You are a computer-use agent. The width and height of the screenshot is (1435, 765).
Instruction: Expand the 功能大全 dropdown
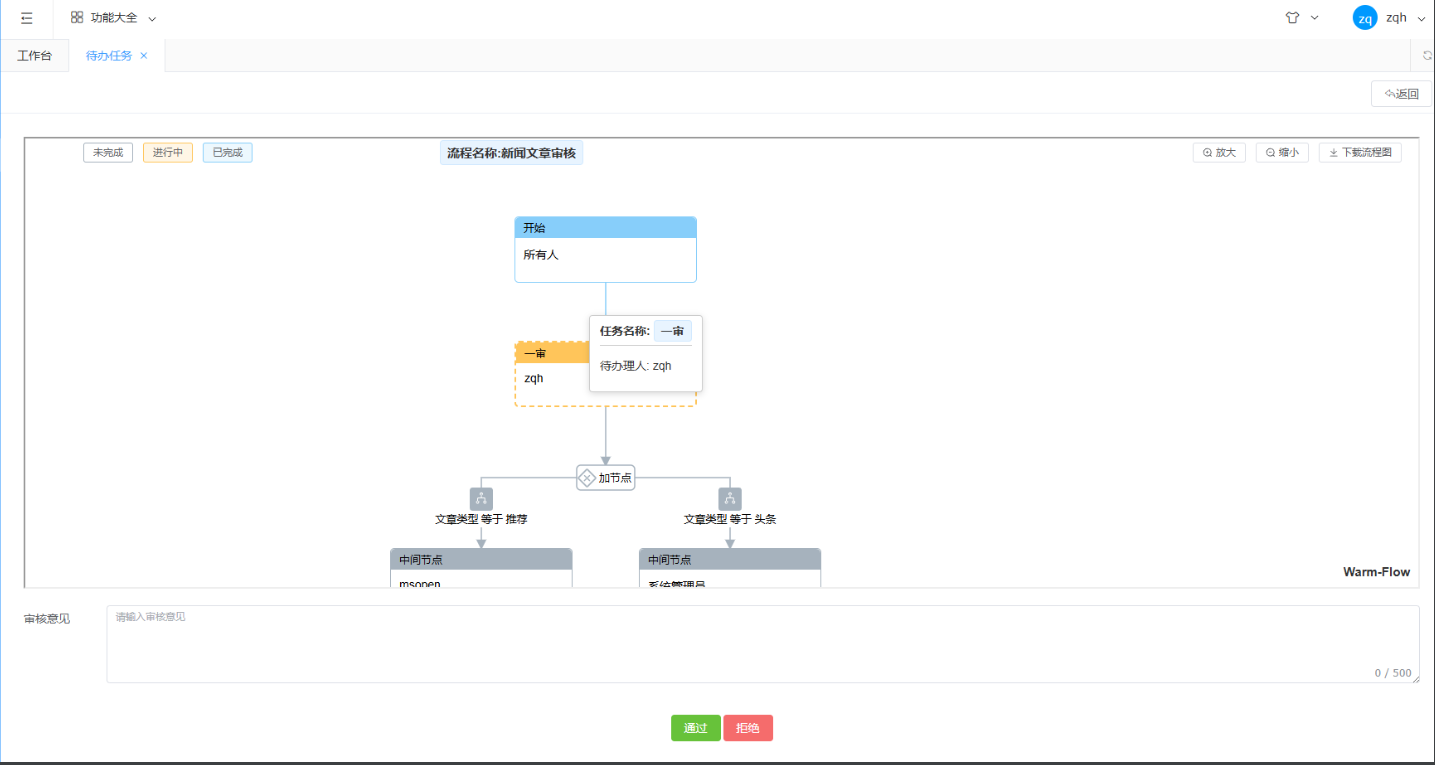point(152,19)
